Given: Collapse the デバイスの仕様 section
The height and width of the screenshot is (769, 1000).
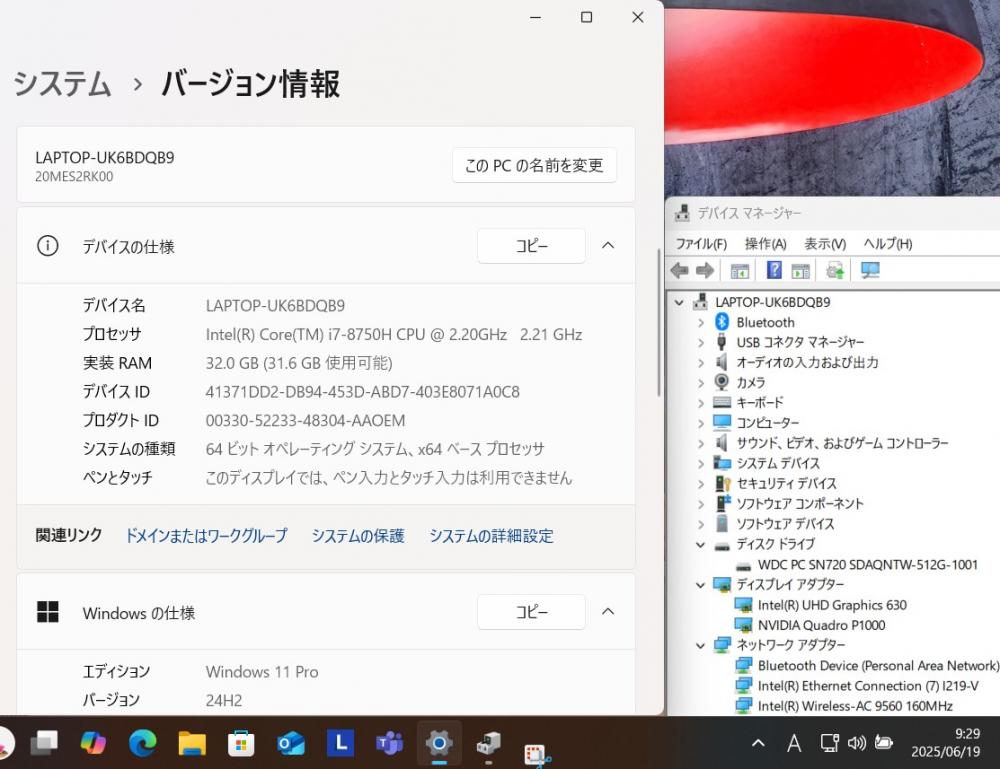Looking at the screenshot, I should point(608,245).
